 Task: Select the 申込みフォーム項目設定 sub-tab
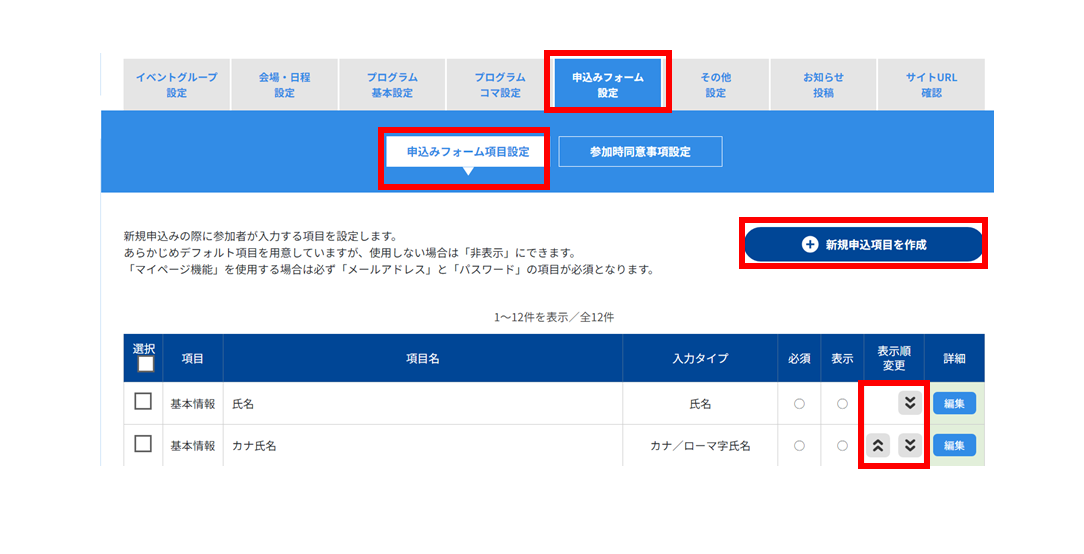(468, 151)
